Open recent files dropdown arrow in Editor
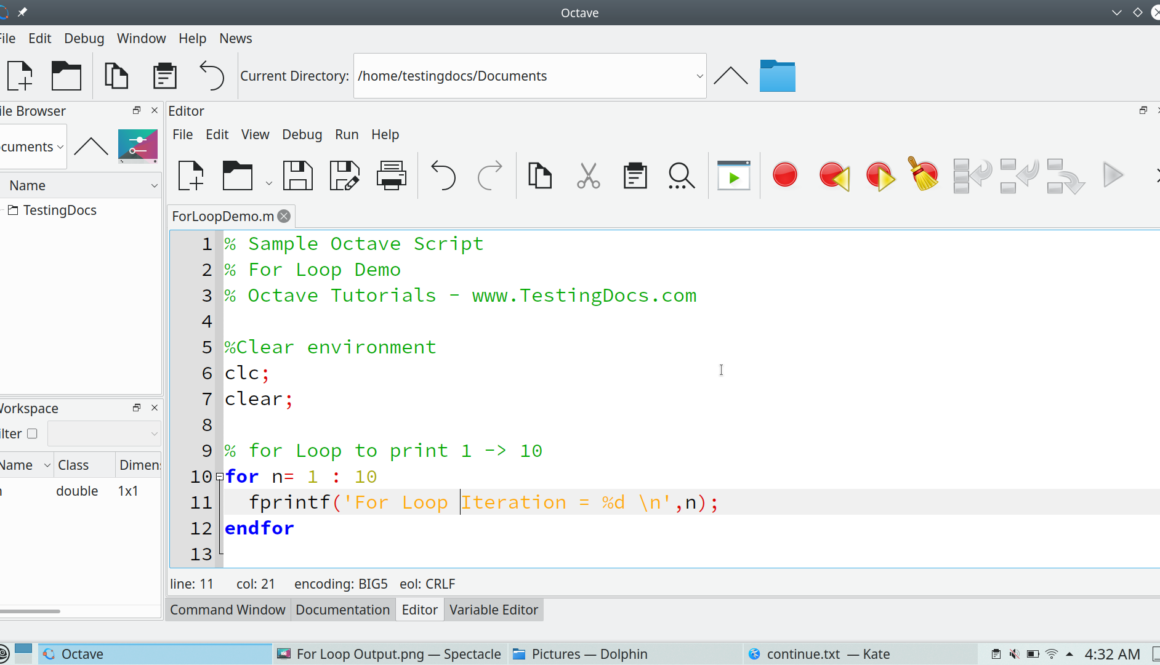 click(269, 183)
